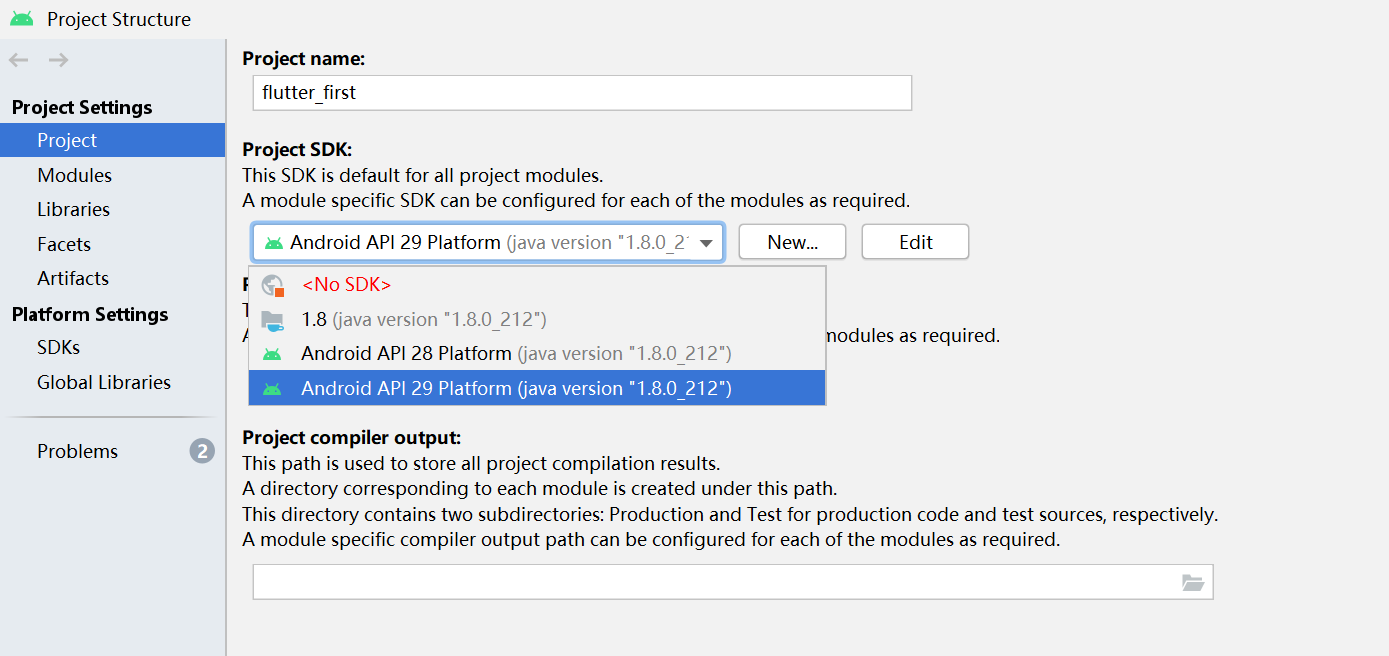Choose Android API 28 Platform from list
The height and width of the screenshot is (656, 1389).
pyautogui.click(x=537, y=354)
